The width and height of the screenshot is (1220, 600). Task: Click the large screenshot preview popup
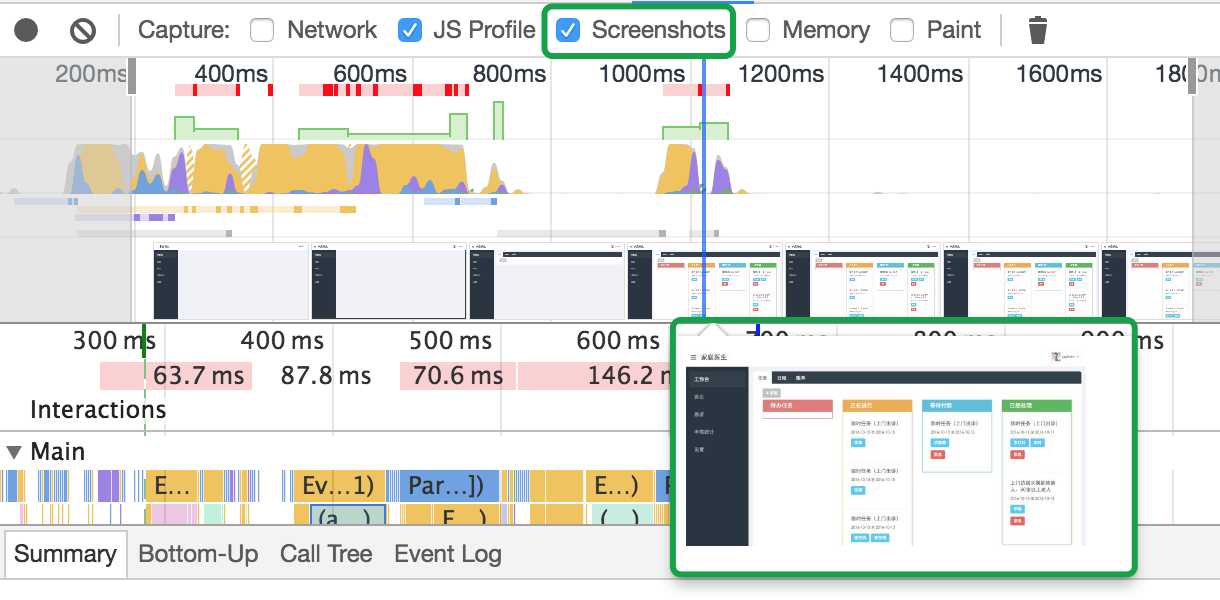tap(904, 447)
